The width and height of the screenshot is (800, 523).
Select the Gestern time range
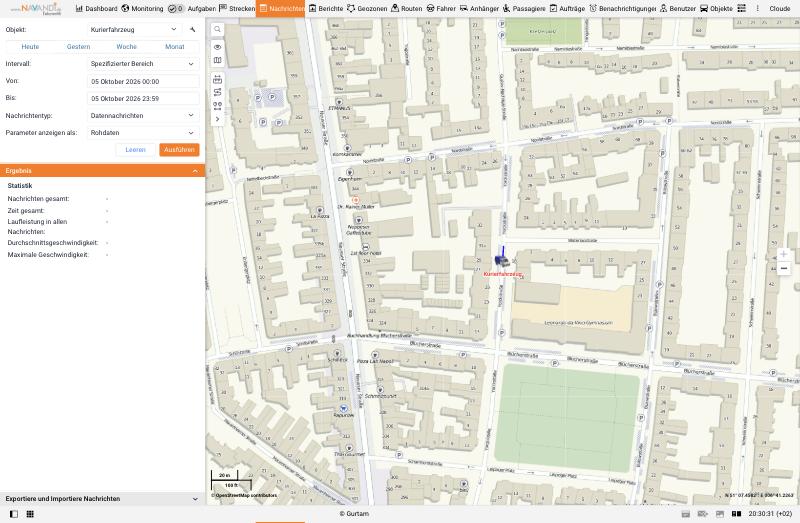pos(78,46)
